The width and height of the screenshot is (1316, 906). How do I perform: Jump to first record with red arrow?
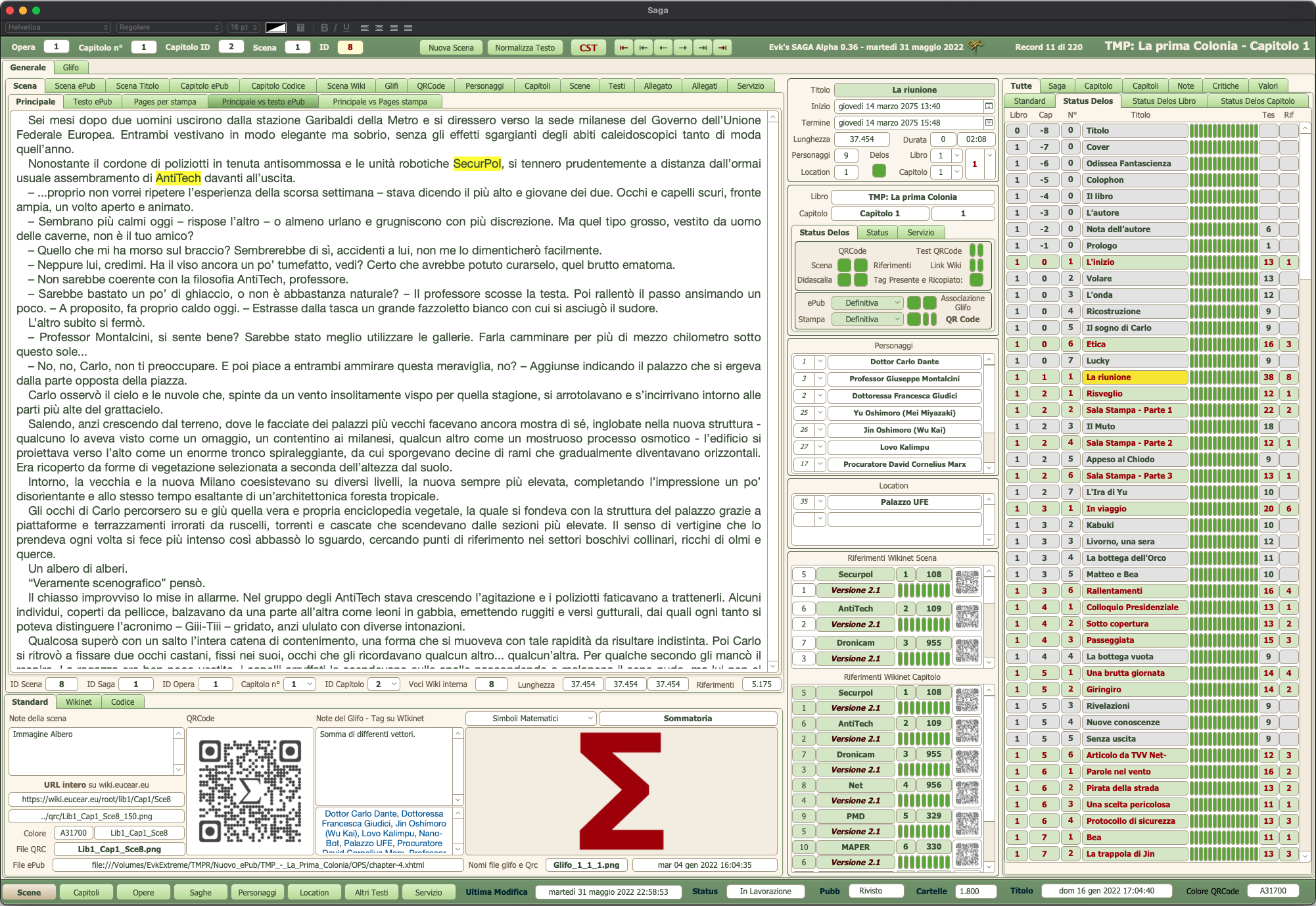(x=623, y=47)
